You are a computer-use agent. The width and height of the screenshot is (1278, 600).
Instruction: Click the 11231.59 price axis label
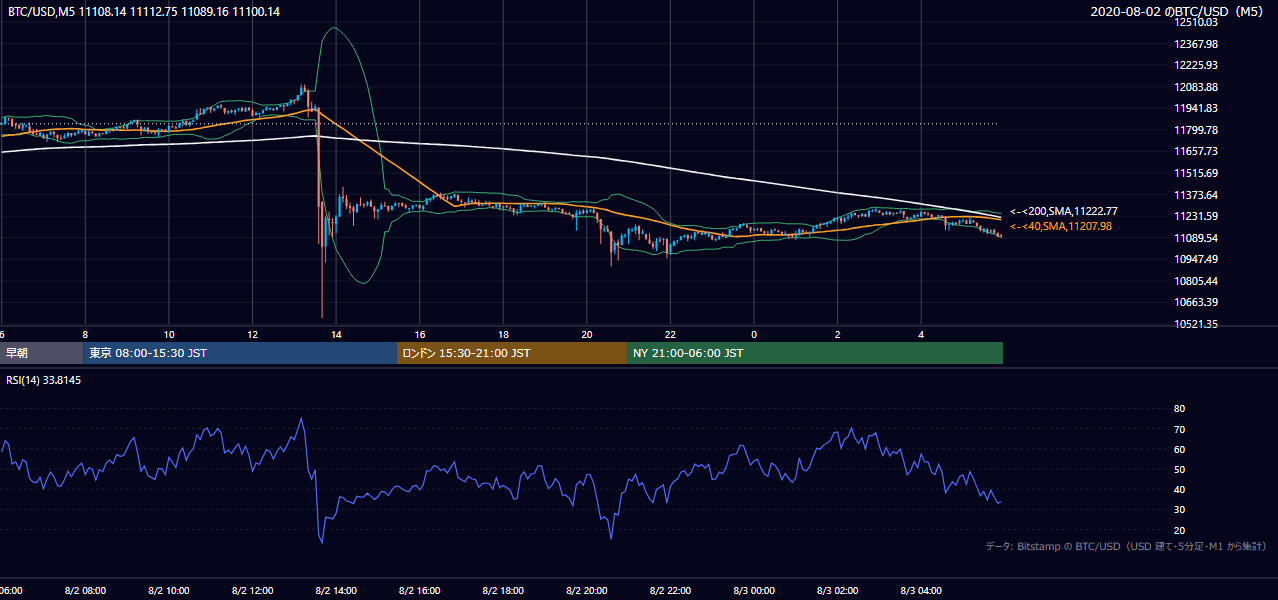[x=1196, y=216]
